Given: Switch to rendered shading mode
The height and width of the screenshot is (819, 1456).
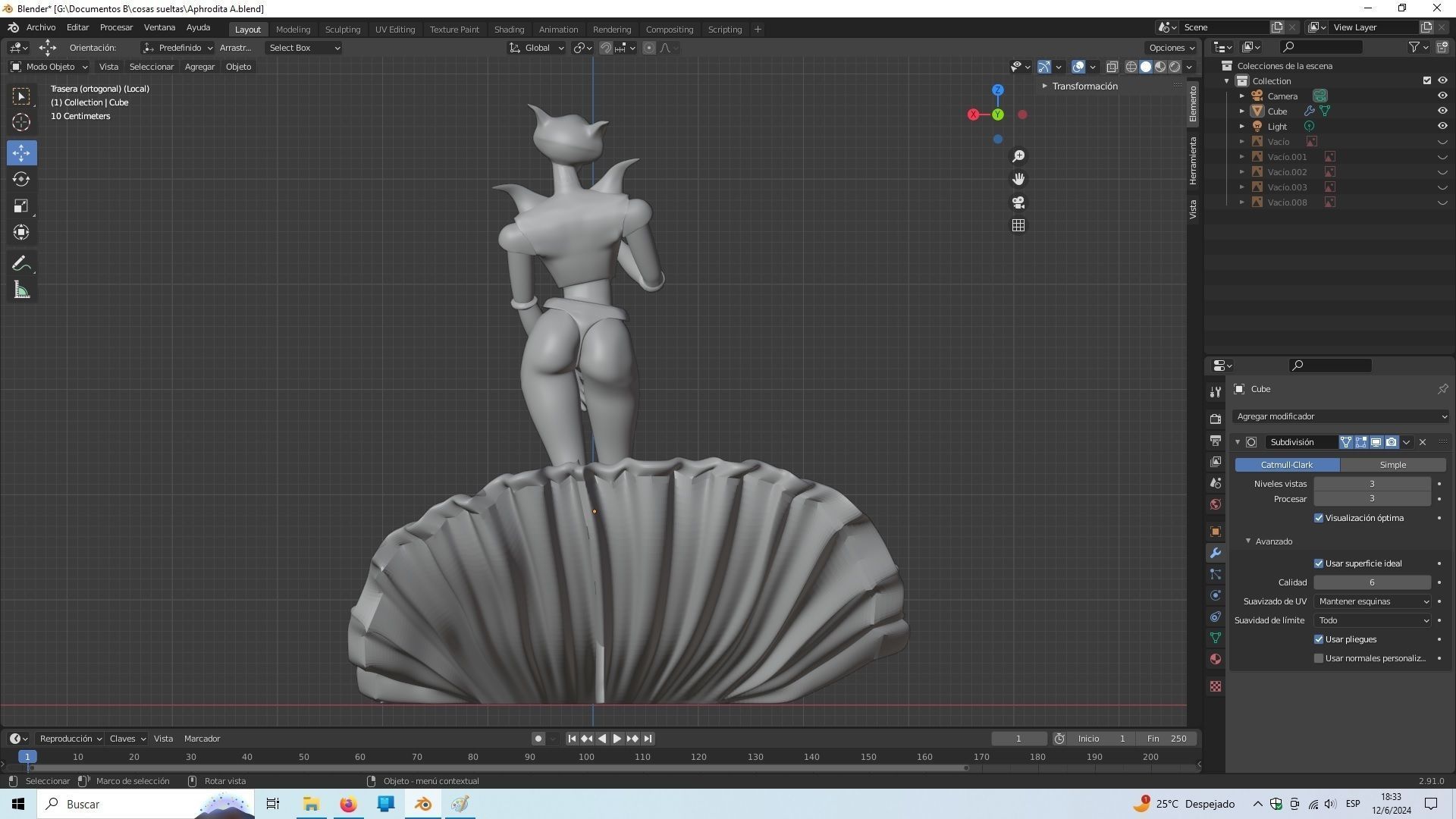Looking at the screenshot, I should (x=1175, y=67).
